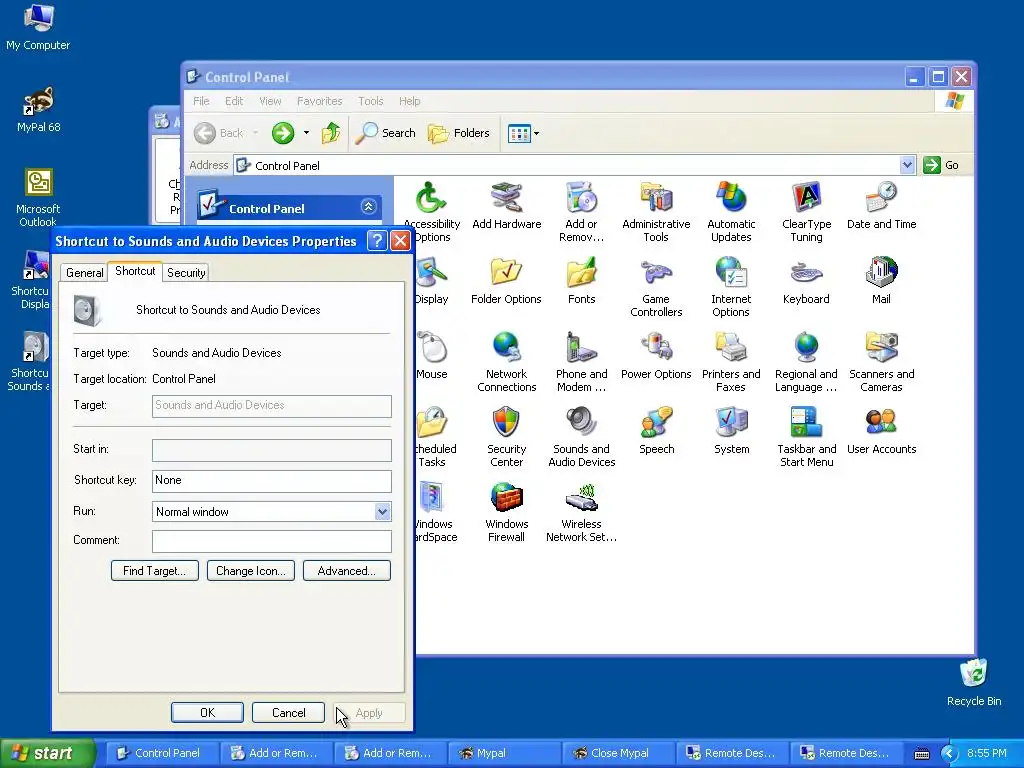Open Printers and Faxes icon
The width and height of the screenshot is (1024, 768).
(731, 362)
